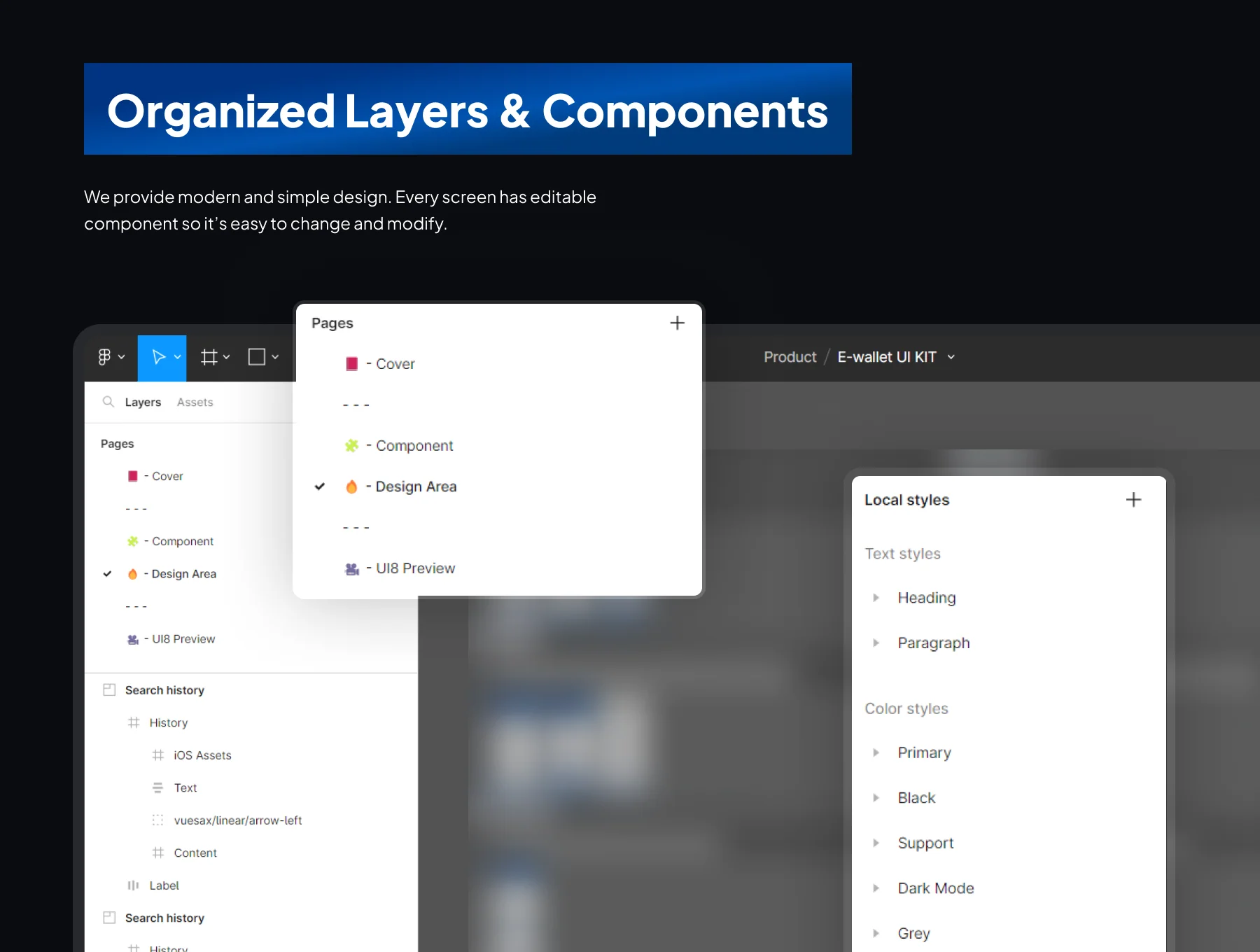Expand Heading text styles

(x=876, y=598)
